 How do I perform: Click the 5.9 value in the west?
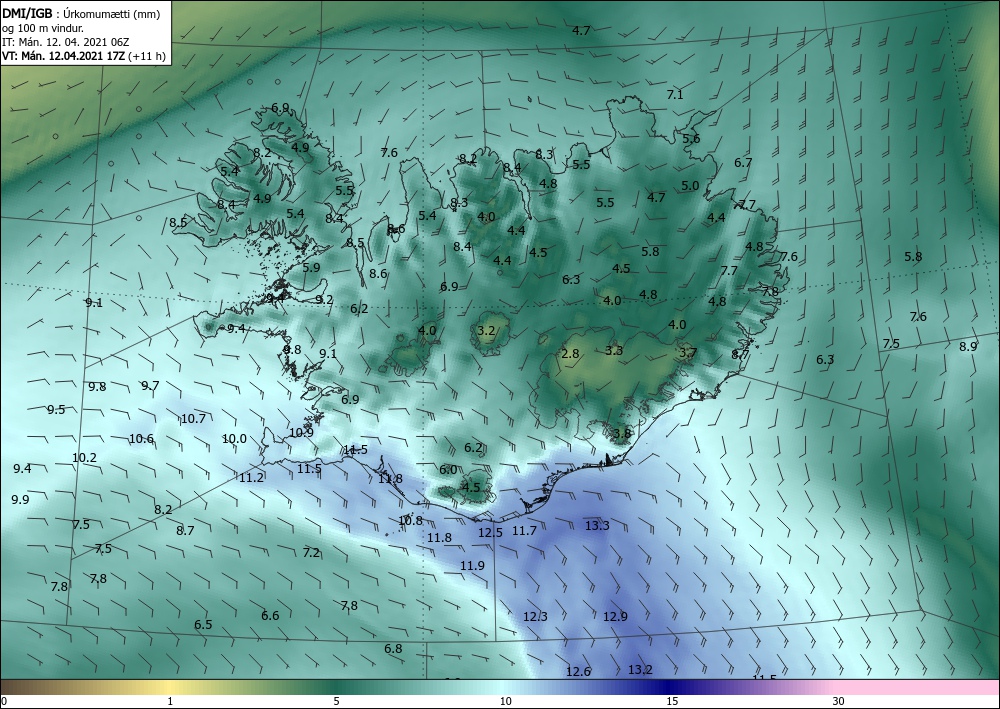[x=311, y=268]
